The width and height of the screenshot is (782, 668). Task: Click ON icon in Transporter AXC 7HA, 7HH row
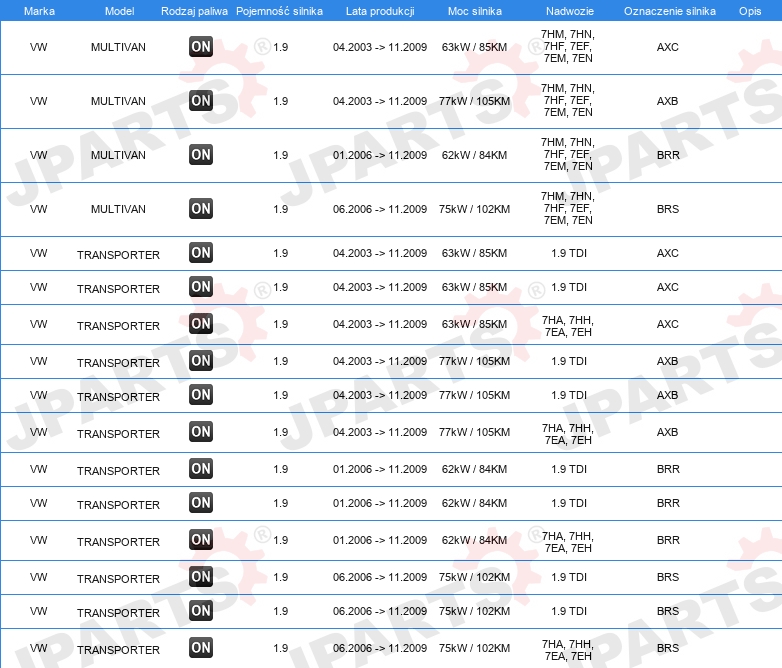tap(201, 324)
